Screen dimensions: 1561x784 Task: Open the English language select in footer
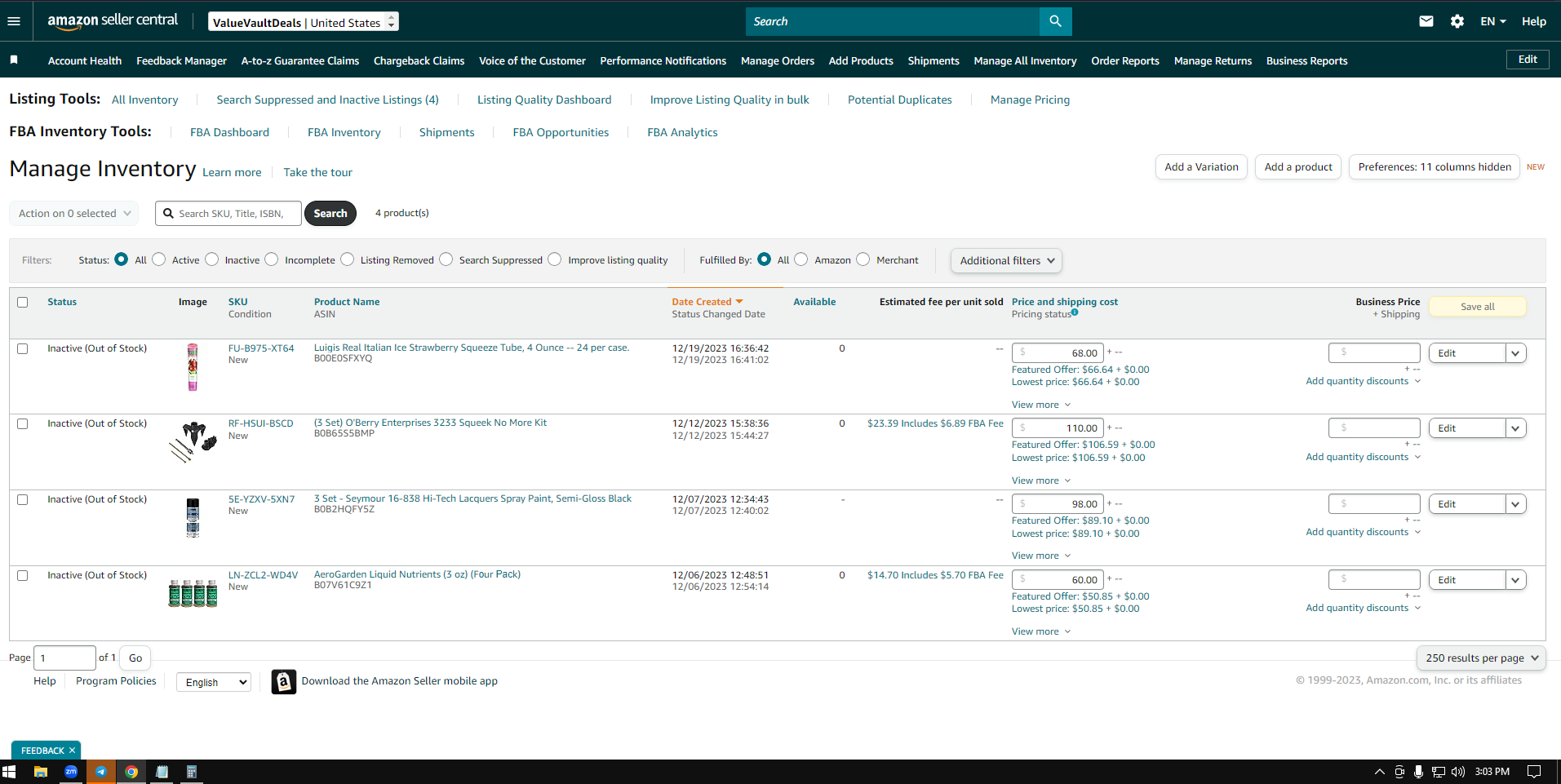pos(214,682)
